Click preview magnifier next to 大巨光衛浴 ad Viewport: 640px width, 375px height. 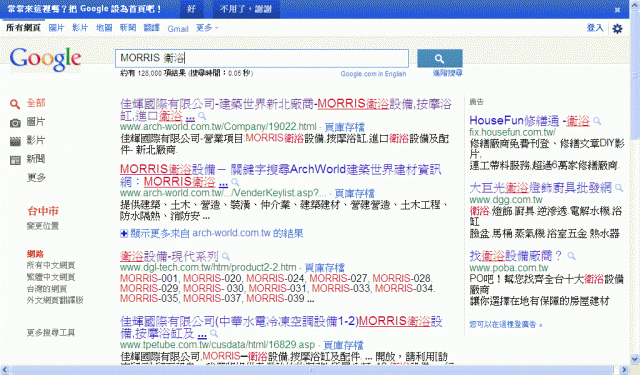[619, 188]
